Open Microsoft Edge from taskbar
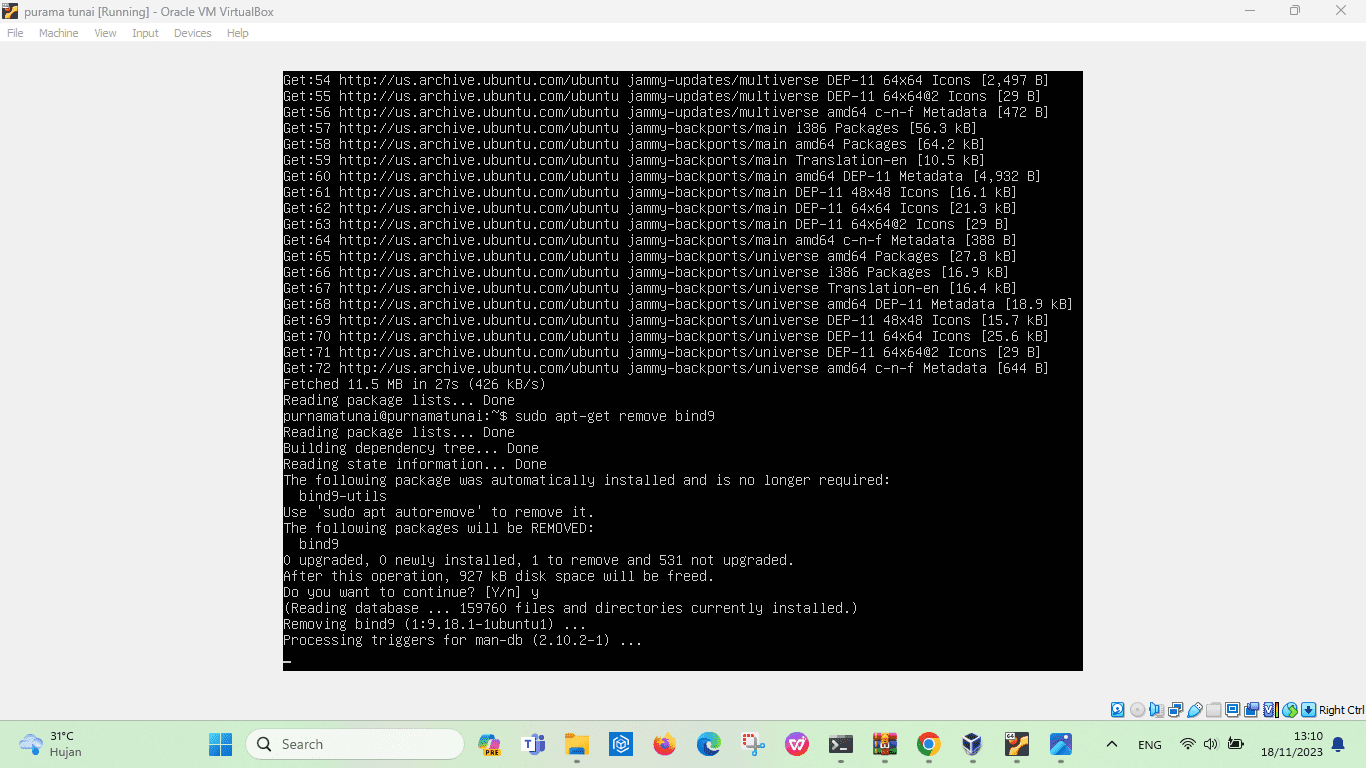This screenshot has width=1366, height=768. pos(709,744)
